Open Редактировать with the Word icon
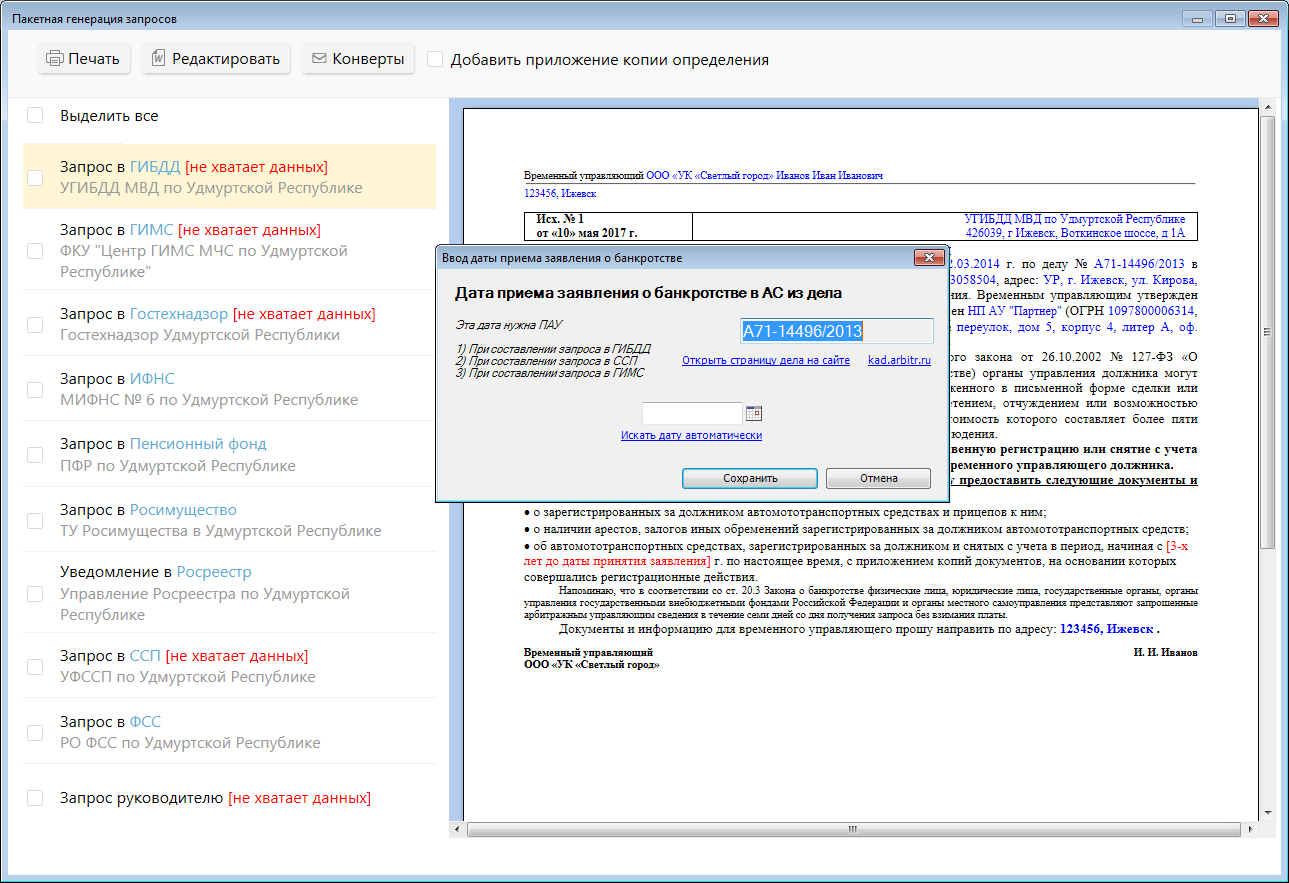This screenshot has width=1289, height=883. pyautogui.click(x=215, y=59)
